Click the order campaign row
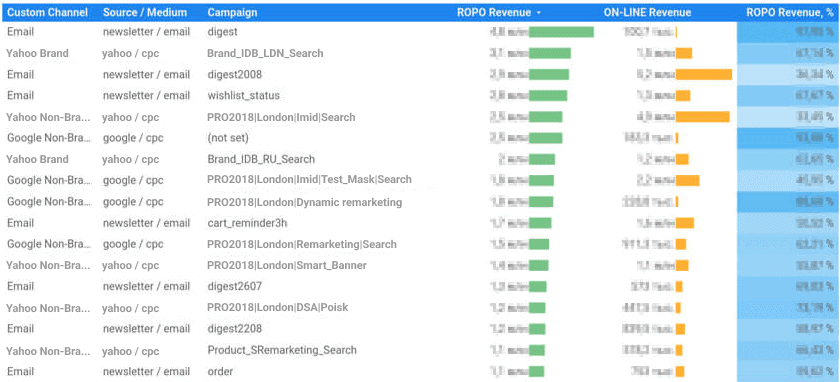 pos(420,371)
